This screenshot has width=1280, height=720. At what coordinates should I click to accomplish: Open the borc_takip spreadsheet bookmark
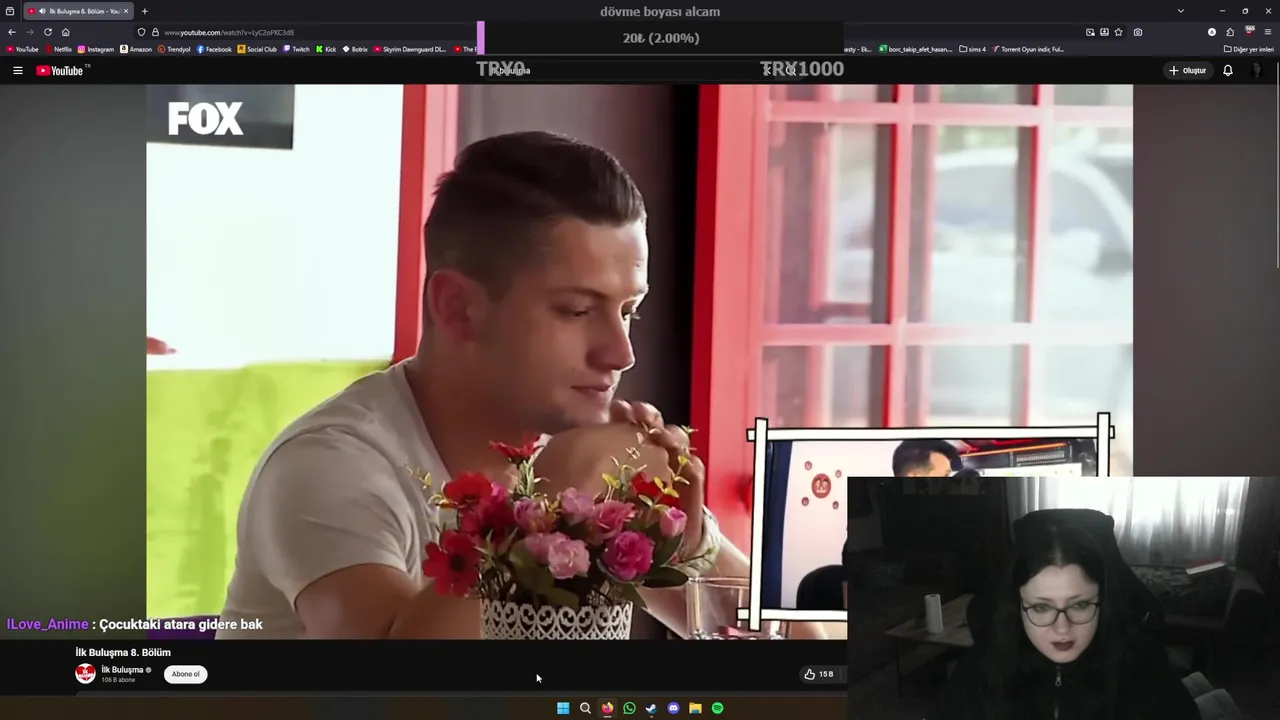click(x=915, y=49)
